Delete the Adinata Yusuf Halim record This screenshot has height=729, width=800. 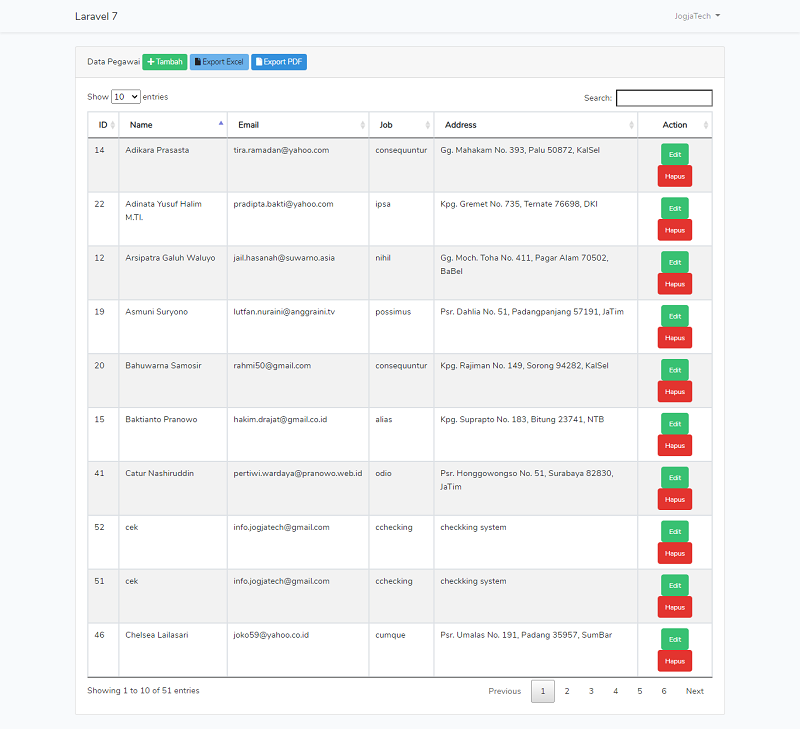click(x=675, y=230)
